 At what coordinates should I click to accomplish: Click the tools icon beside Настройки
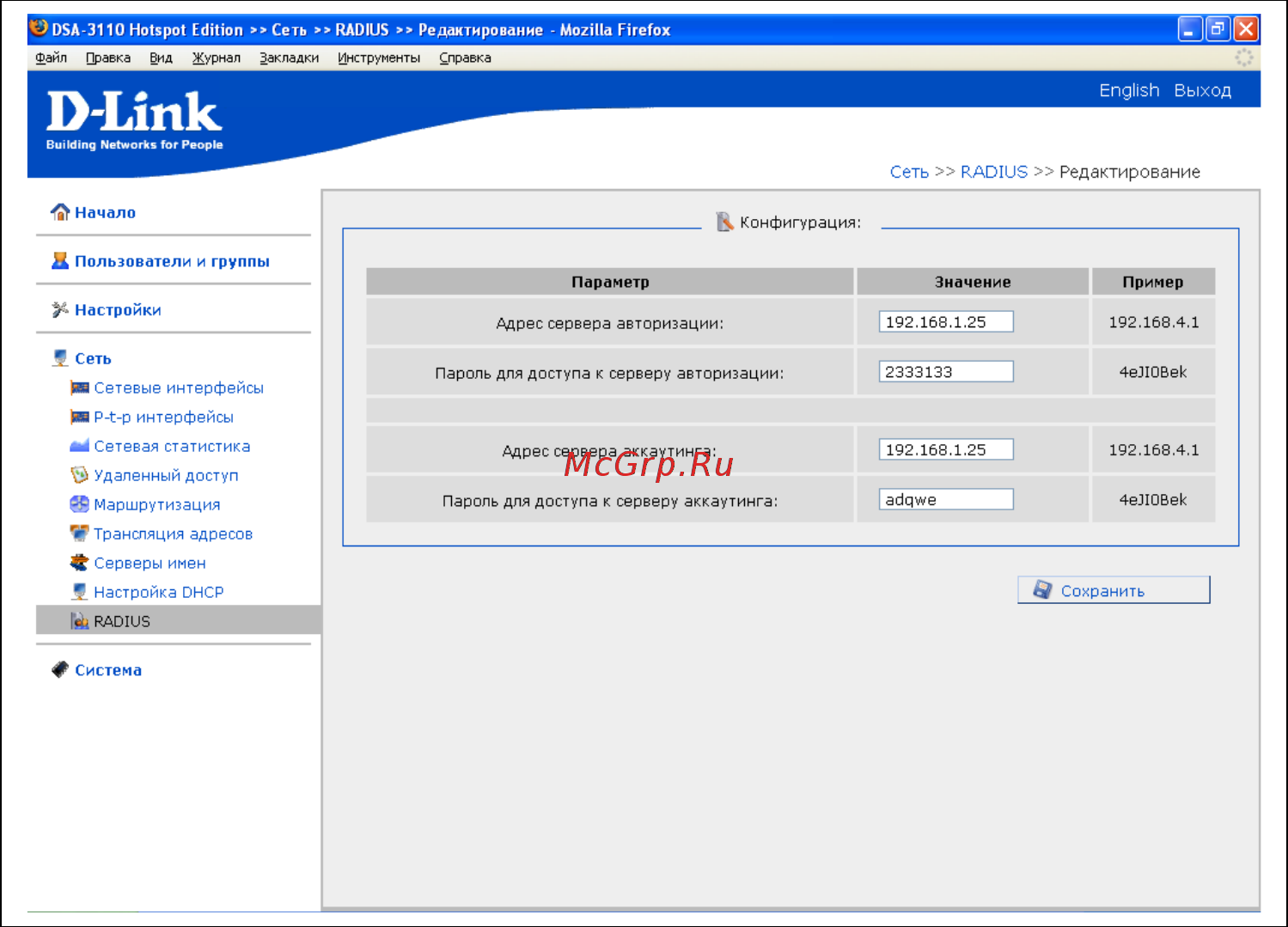click(60, 309)
